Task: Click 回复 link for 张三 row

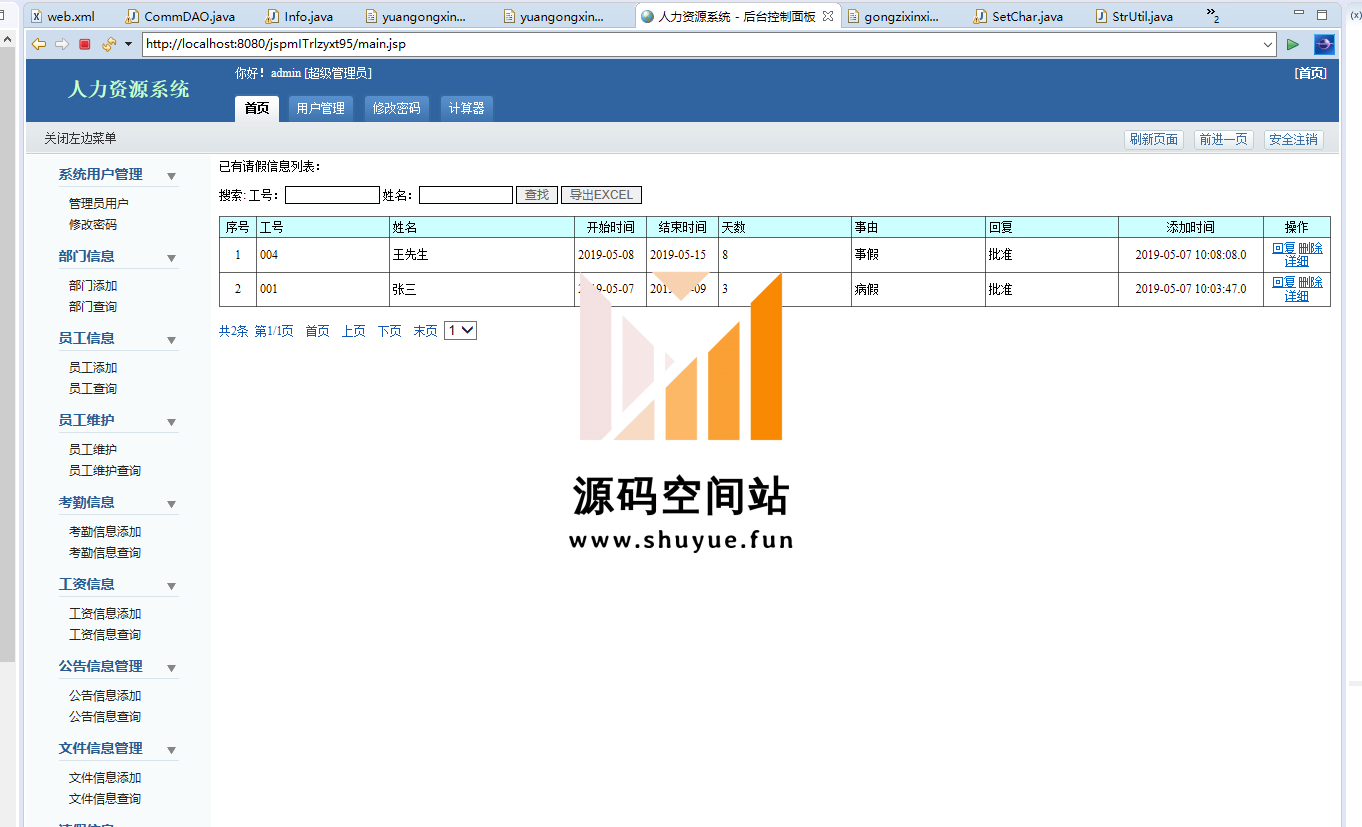Action: click(1283, 282)
